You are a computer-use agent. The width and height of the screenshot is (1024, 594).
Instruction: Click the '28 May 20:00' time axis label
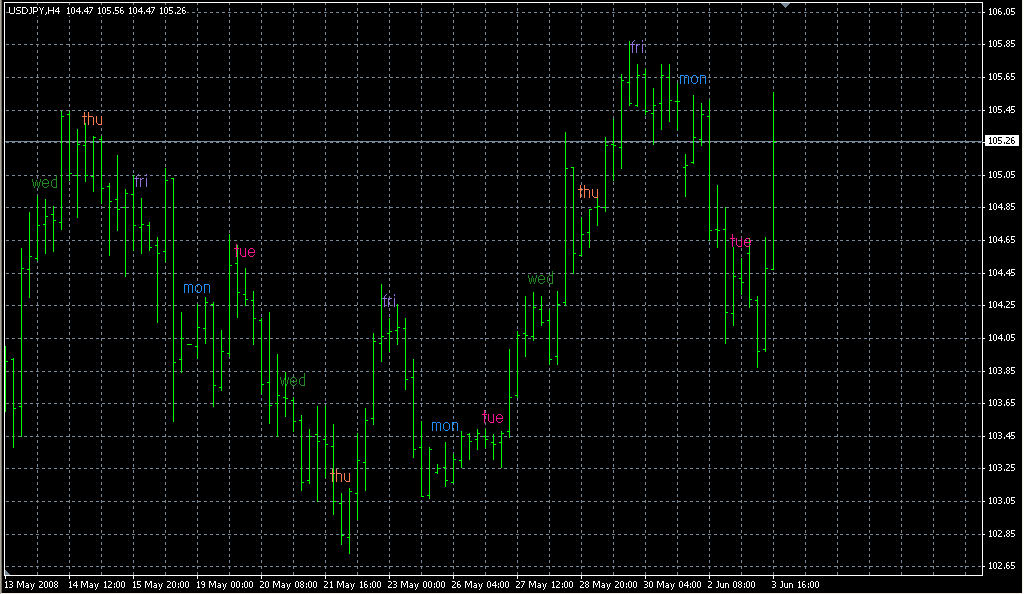point(607,584)
